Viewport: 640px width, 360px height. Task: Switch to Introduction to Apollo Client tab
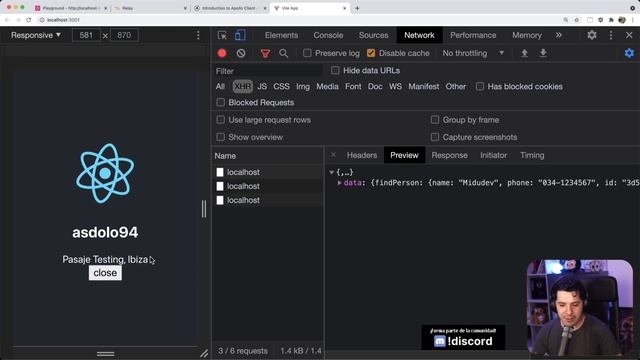coord(229,8)
